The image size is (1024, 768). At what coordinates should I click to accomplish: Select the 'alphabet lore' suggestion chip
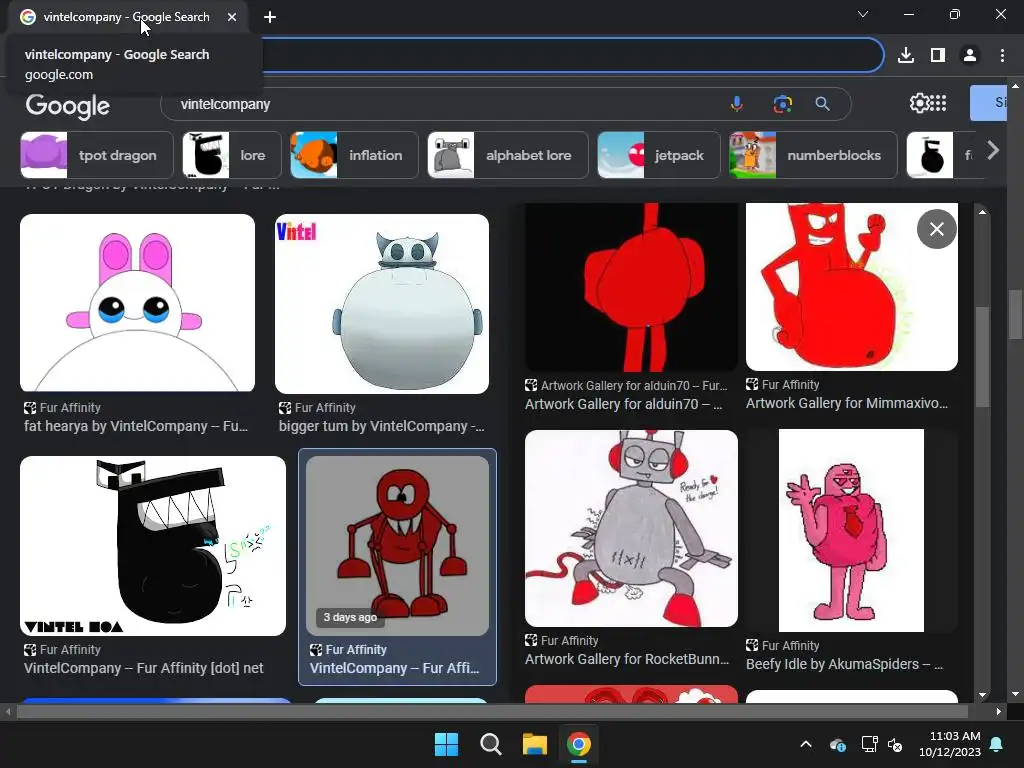click(507, 155)
